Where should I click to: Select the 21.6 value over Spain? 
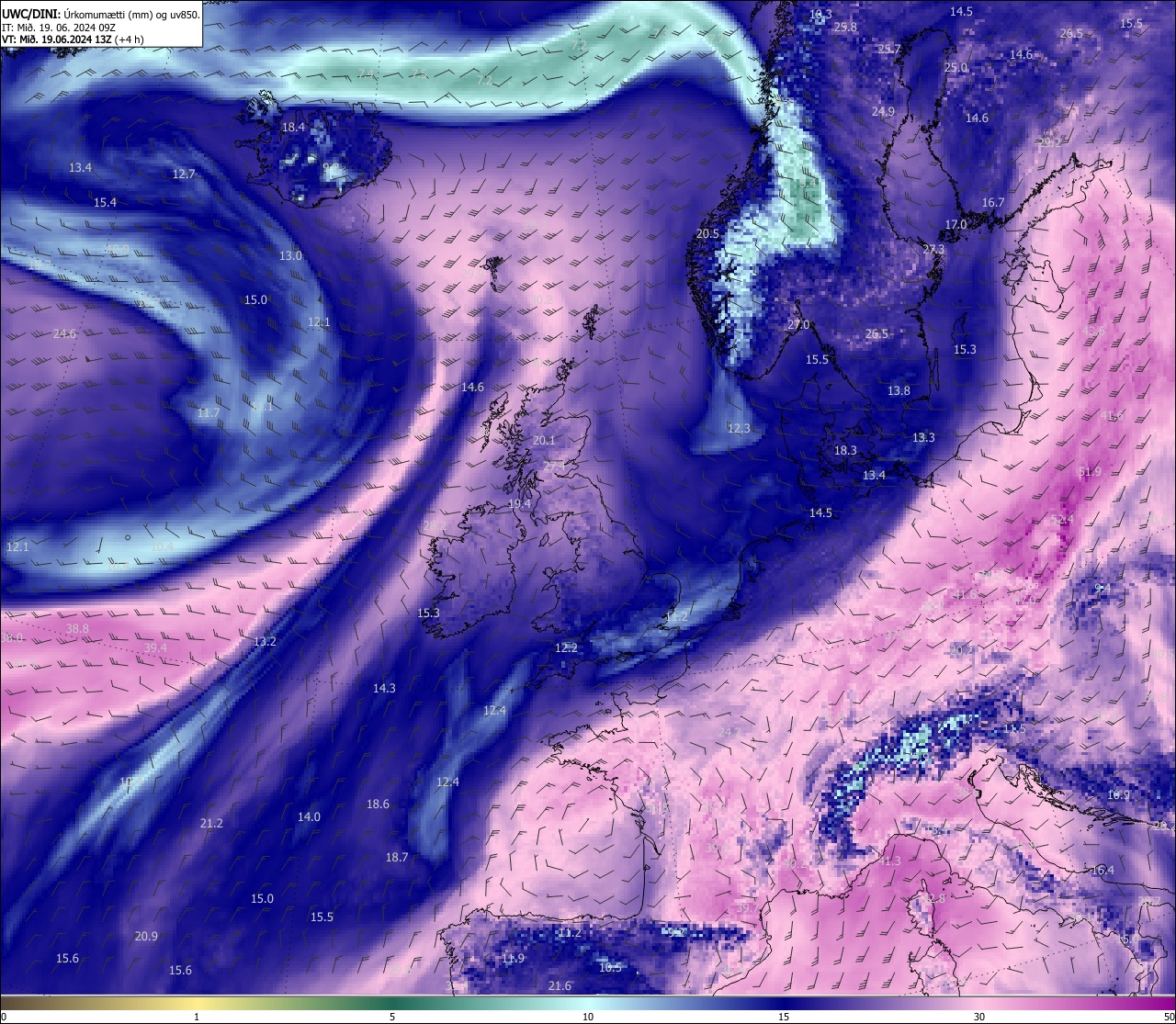coord(560,985)
